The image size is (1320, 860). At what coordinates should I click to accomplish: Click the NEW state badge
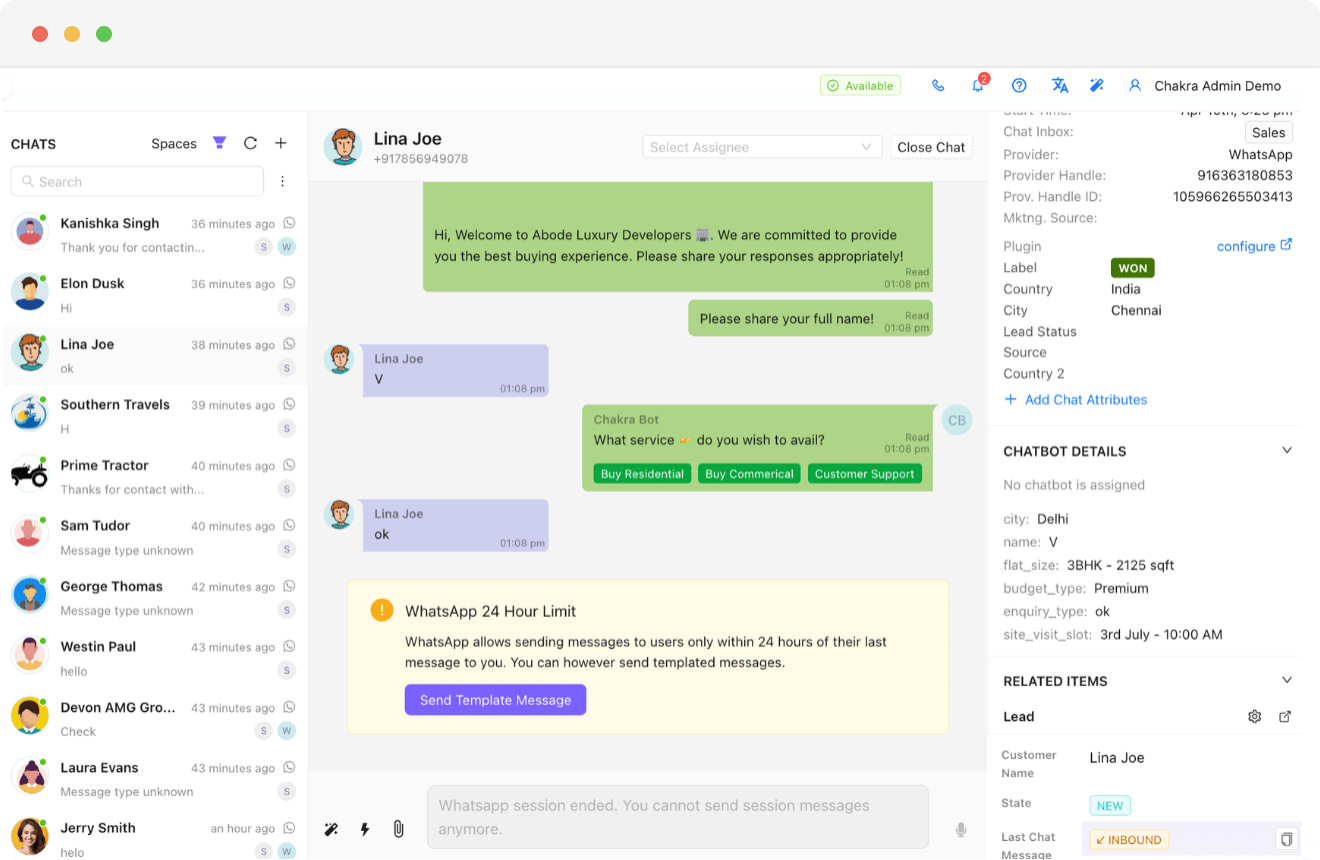(1110, 806)
